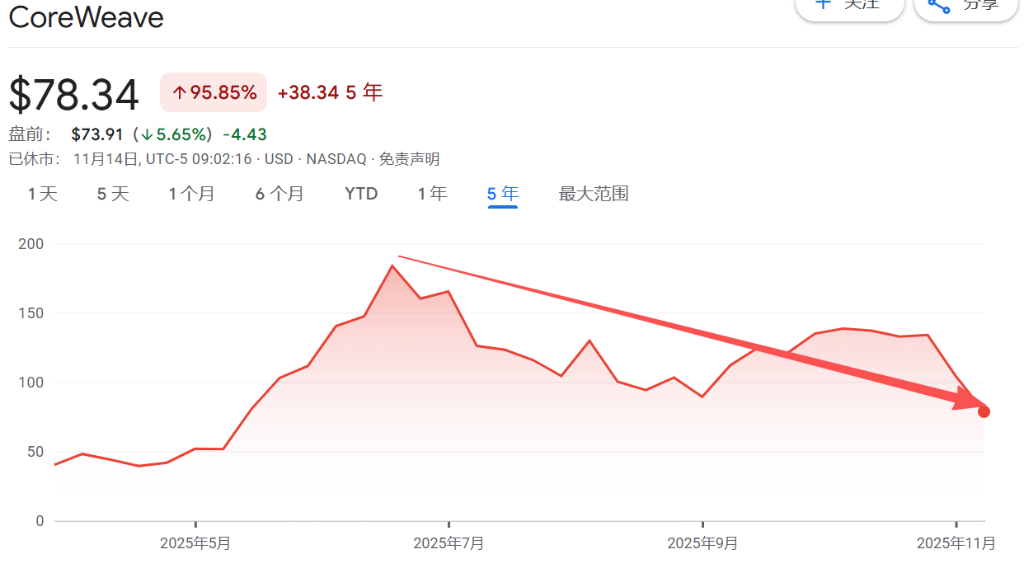Click the chart's highest peak point
The width and height of the screenshot is (1024, 568).
pyautogui.click(x=392, y=266)
